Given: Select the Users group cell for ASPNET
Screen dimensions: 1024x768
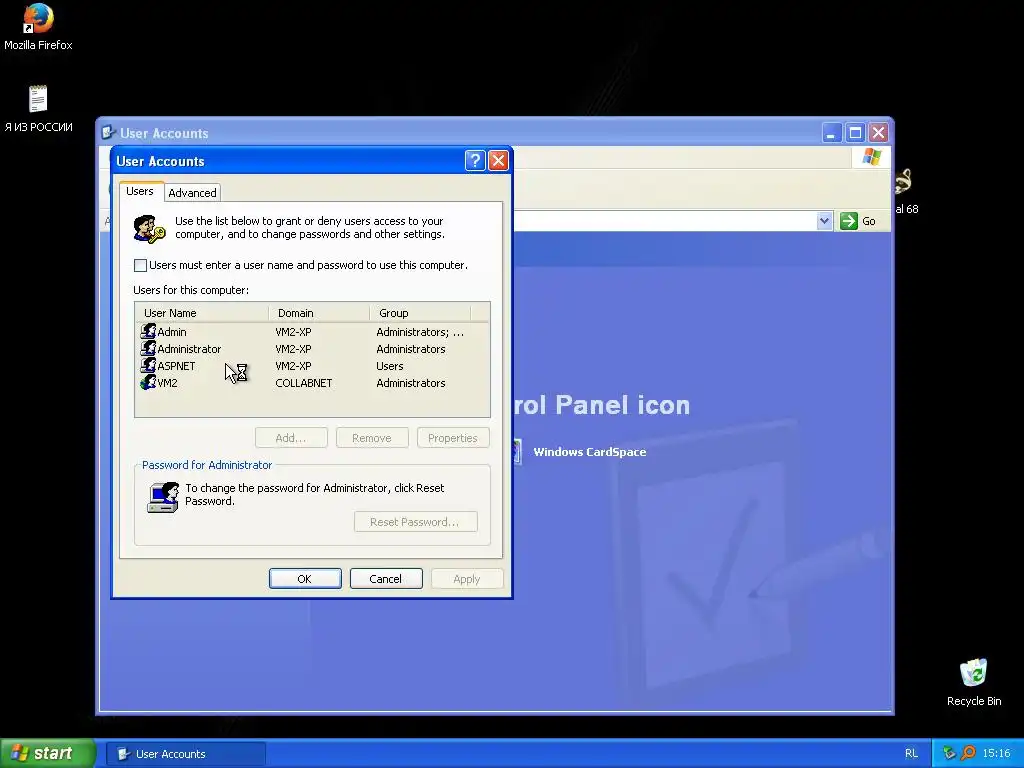Looking at the screenshot, I should pos(390,366).
